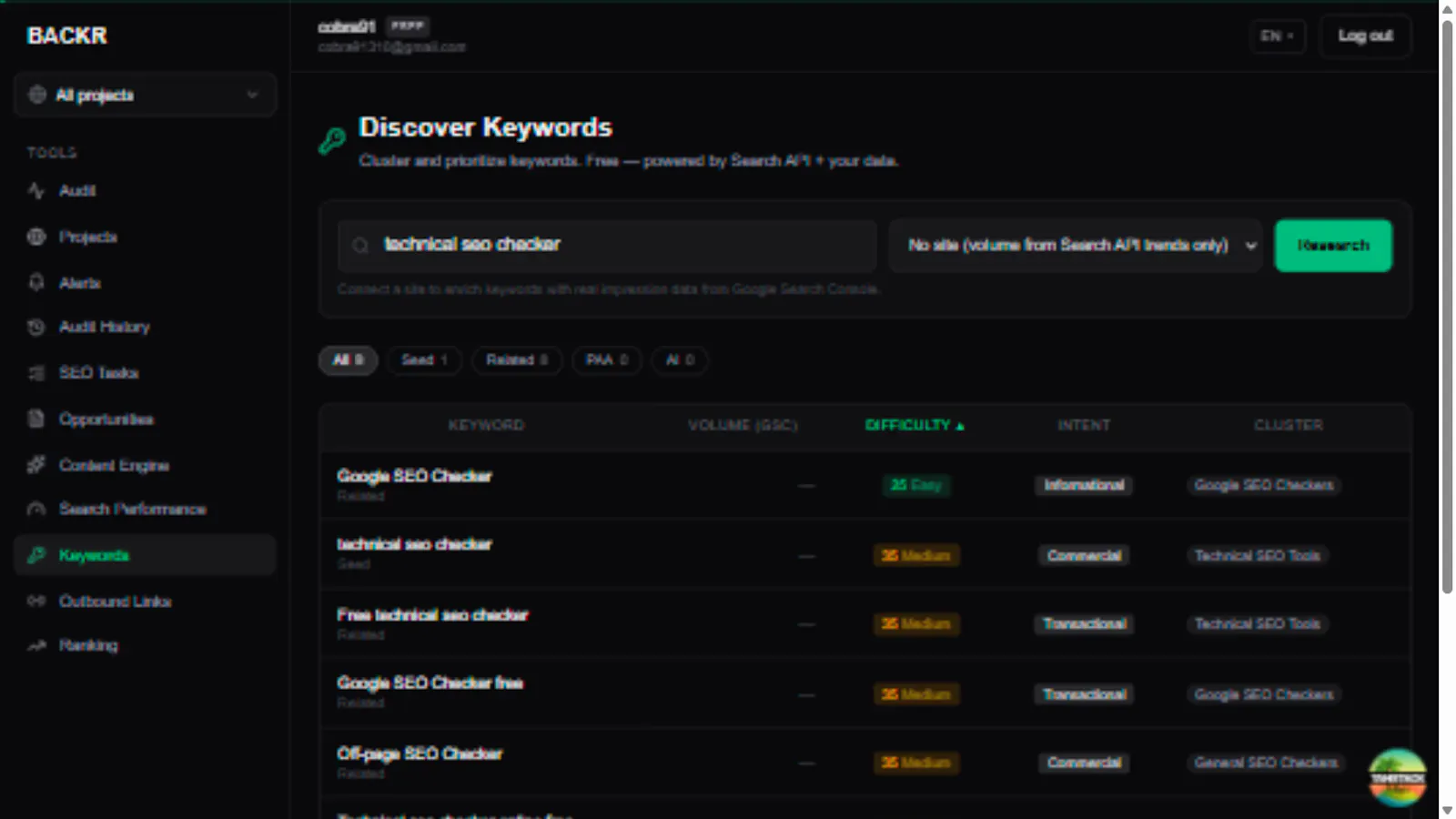Click the 25 Easy difficulty badge
The width and height of the screenshot is (1456, 819).
tap(915, 485)
